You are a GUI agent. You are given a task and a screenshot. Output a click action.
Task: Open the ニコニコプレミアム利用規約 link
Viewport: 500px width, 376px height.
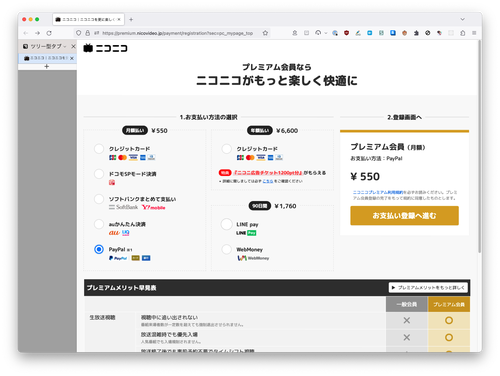[x=378, y=192]
